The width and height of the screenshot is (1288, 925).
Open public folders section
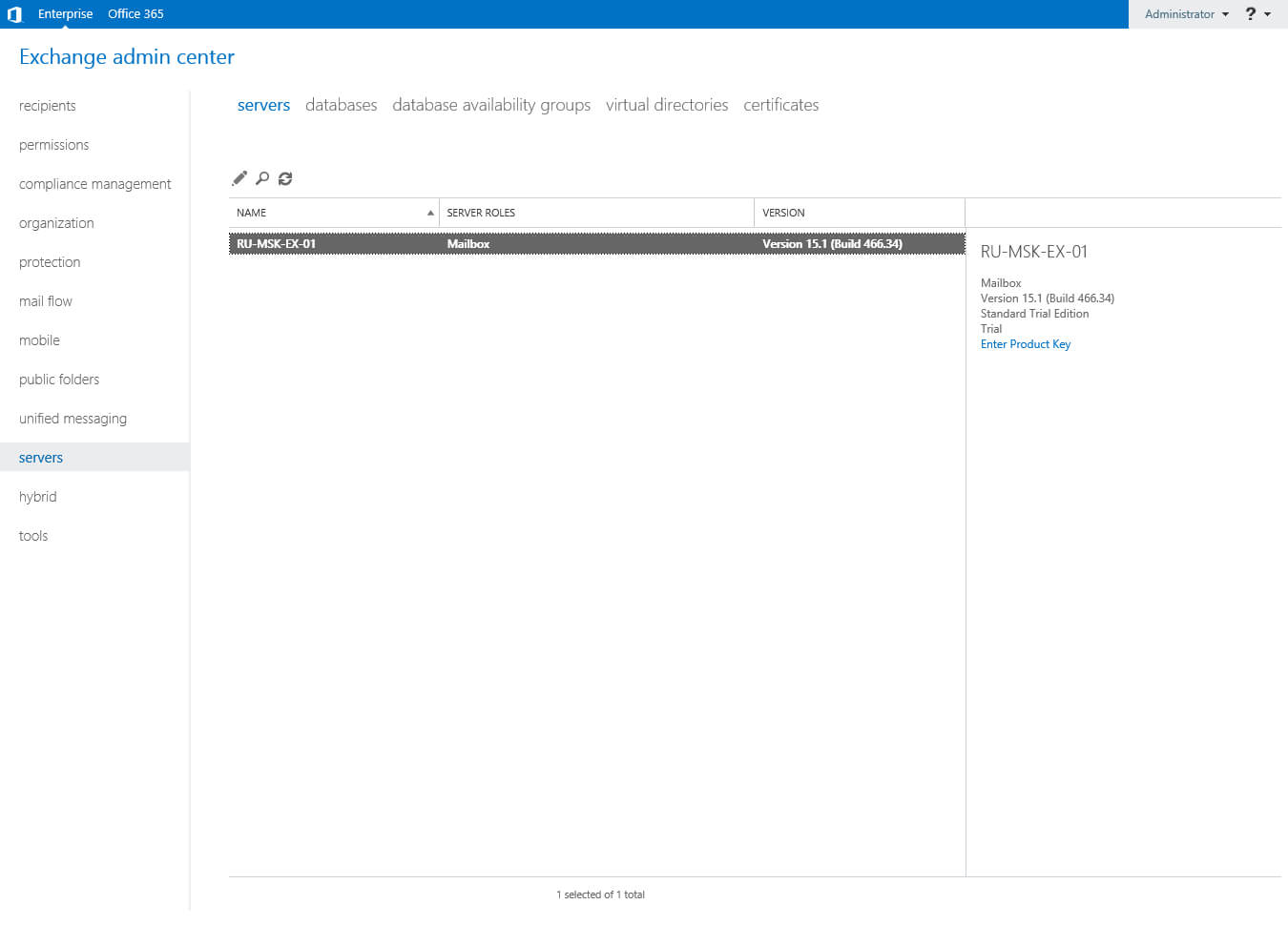(x=59, y=380)
